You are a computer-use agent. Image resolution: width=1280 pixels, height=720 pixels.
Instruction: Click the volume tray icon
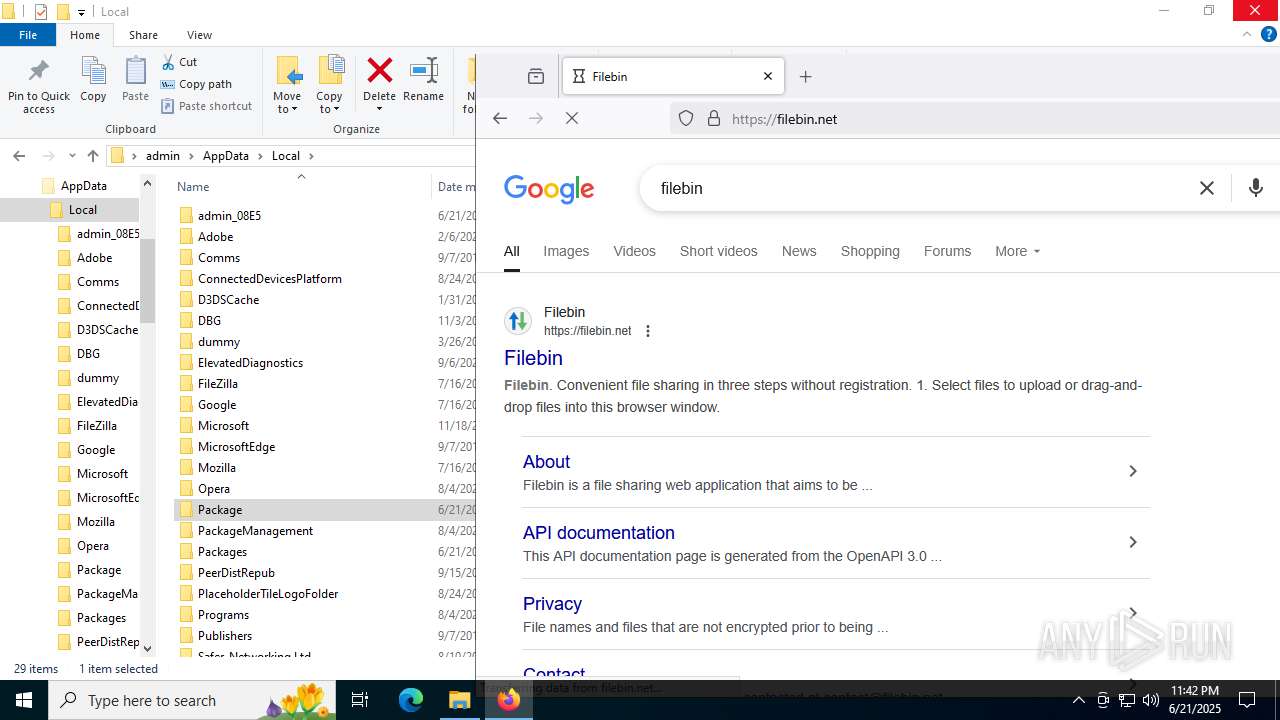coord(1150,700)
